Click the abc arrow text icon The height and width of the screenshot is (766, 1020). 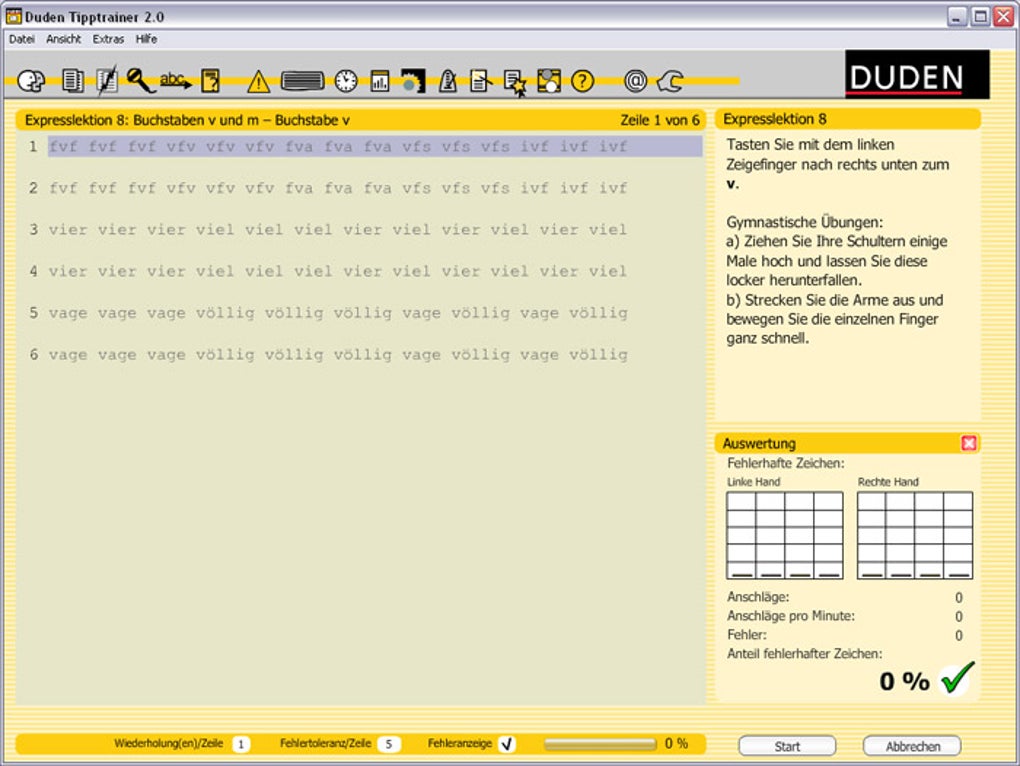(x=176, y=81)
